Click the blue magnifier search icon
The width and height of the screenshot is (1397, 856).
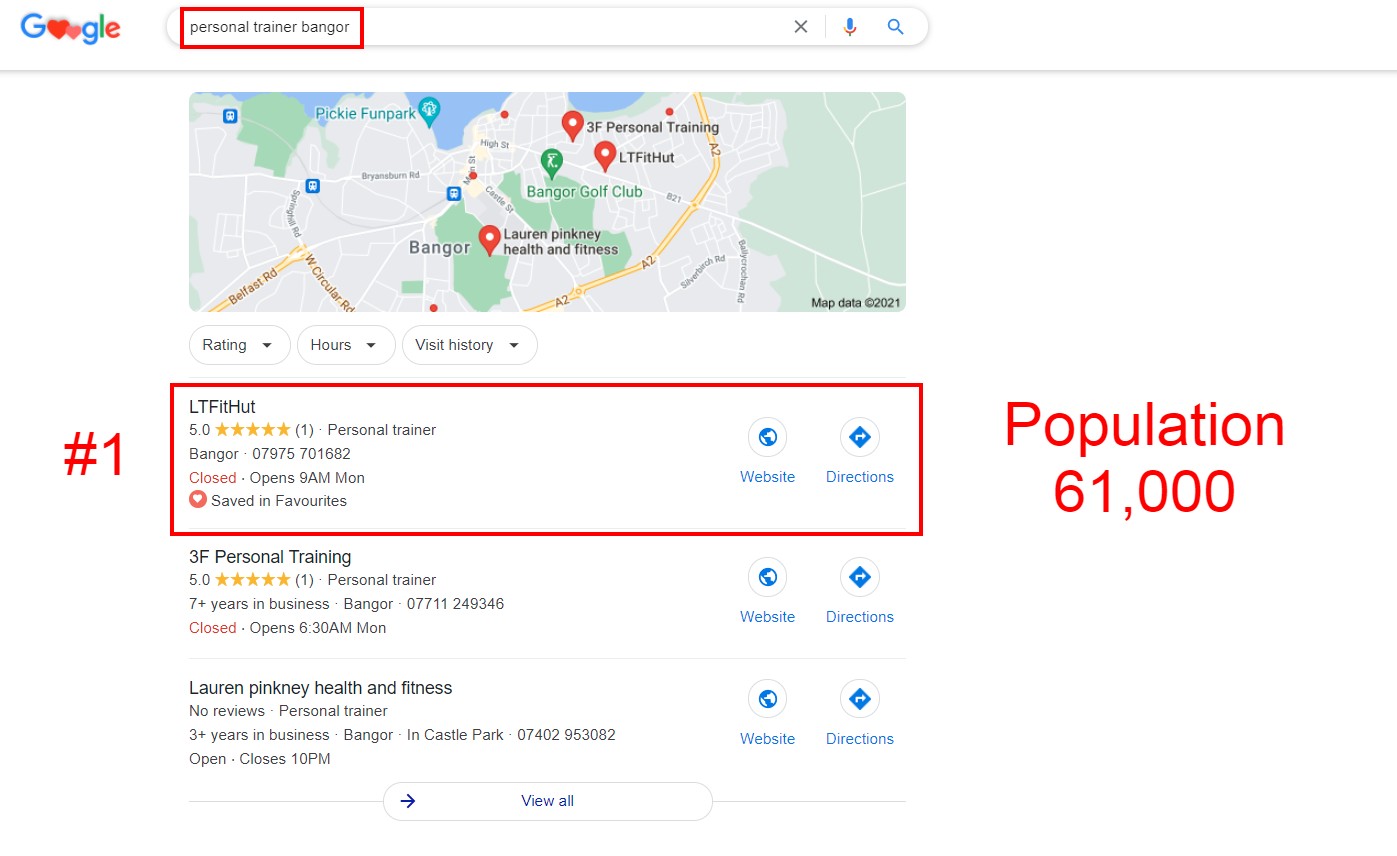pos(896,27)
